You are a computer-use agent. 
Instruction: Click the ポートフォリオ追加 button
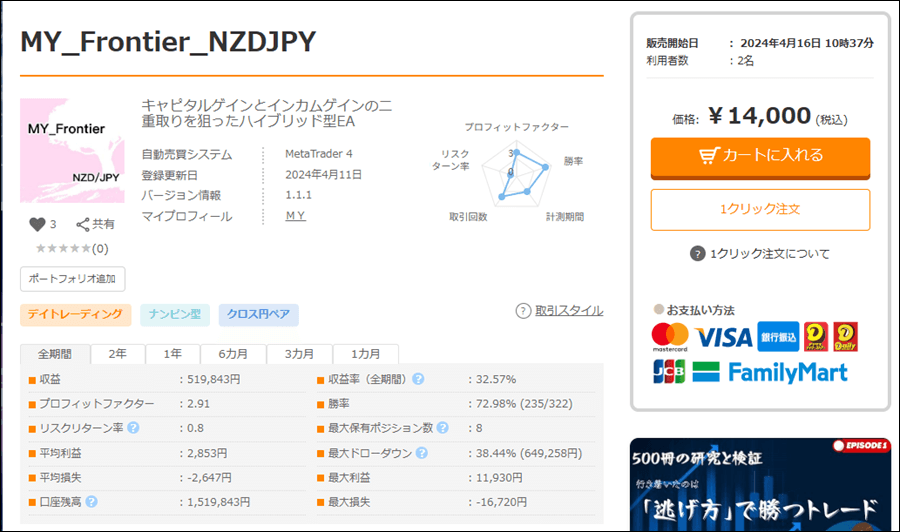(x=72, y=279)
